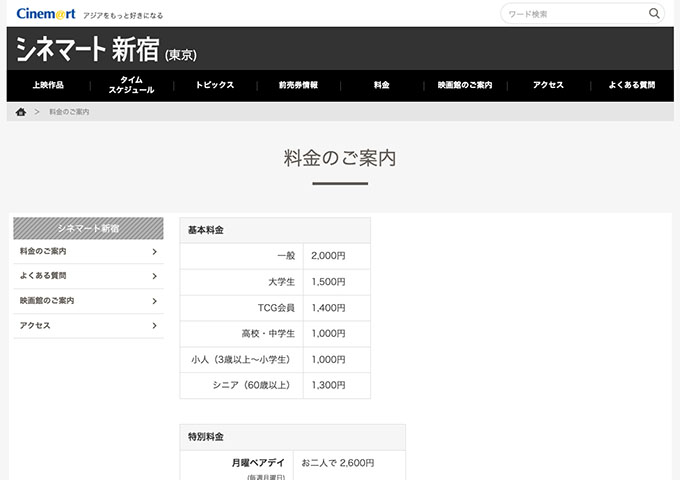The image size is (680, 480).
Task: Click the chevron beside sidebar アクセス
Action: 154,326
